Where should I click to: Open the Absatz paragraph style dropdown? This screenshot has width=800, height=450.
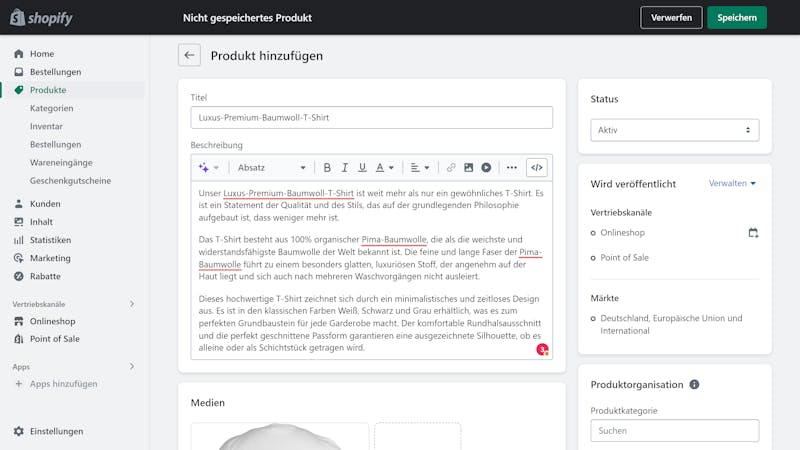point(271,167)
